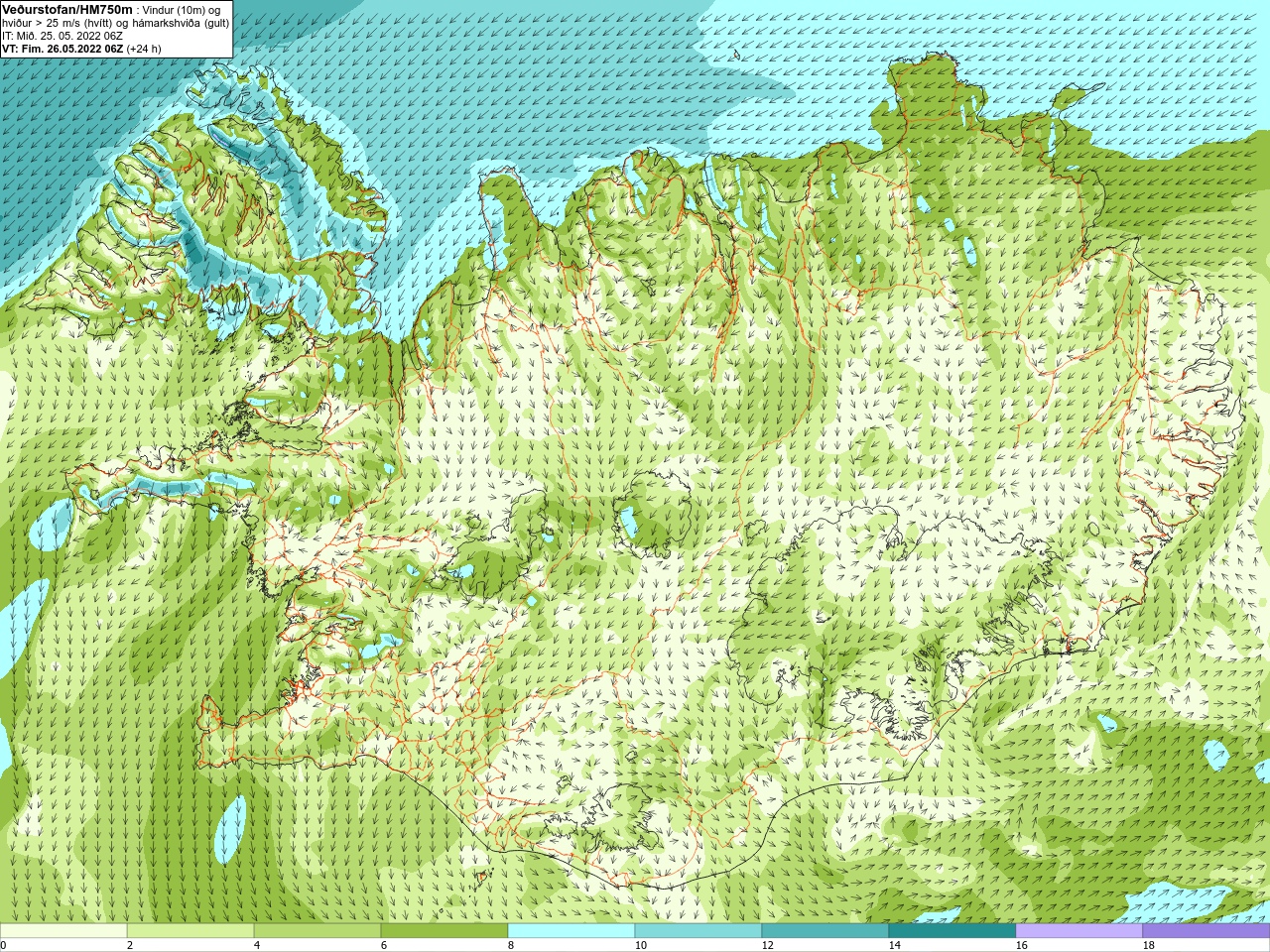The width and height of the screenshot is (1270, 952).
Task: Click the pale cream 0–2 m/s legend swatch
Action: pos(63,931)
